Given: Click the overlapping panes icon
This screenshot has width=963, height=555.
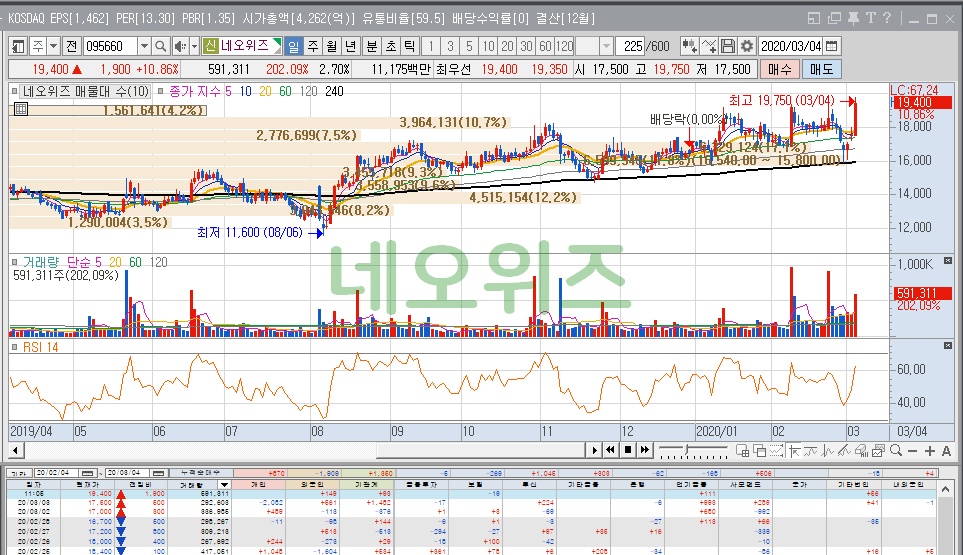Looking at the screenshot, I should click(x=760, y=451).
